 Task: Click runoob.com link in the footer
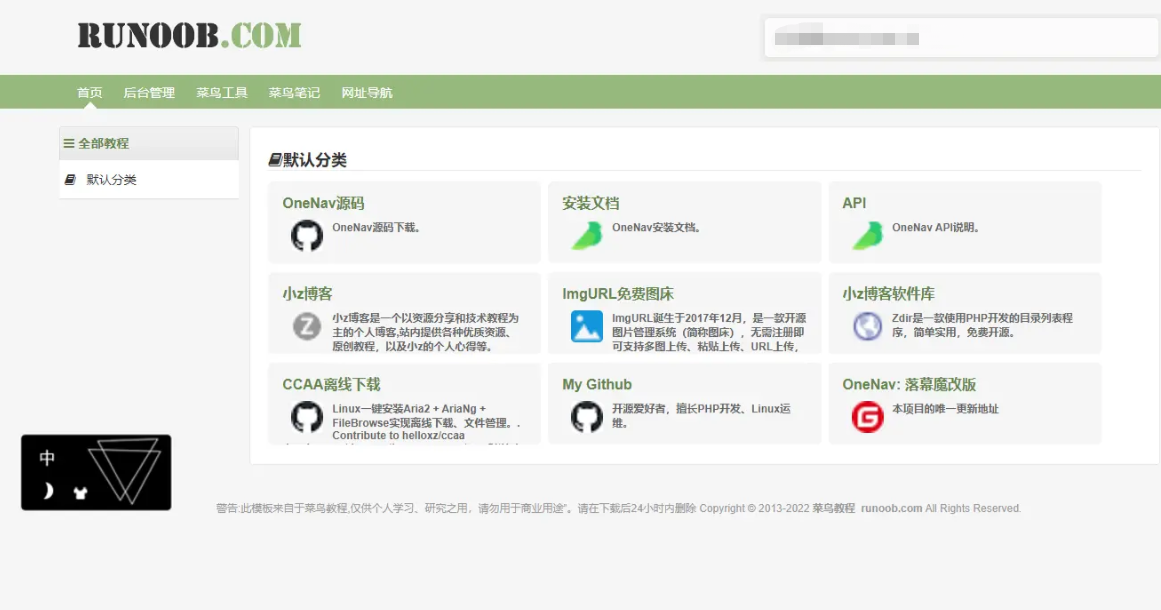click(891, 508)
